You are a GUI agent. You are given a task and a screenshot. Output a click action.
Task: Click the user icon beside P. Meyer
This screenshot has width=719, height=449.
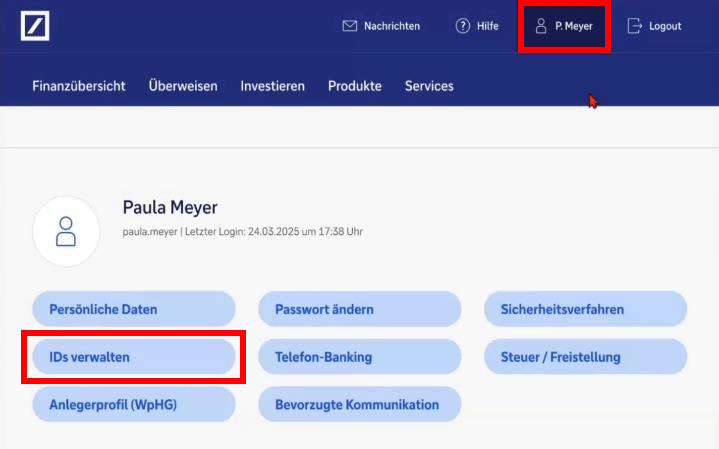tap(541, 26)
